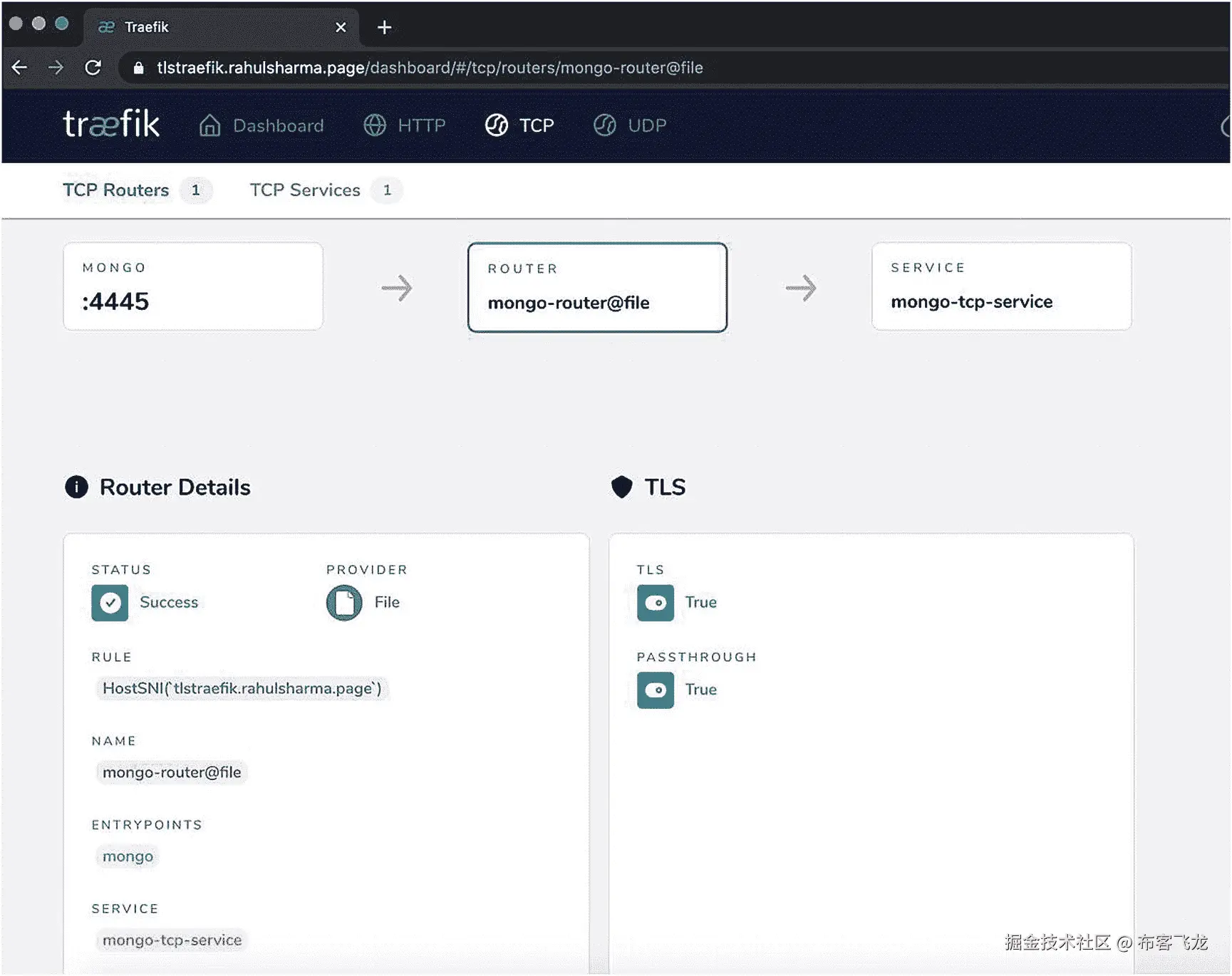This screenshot has height=976, width=1232.
Task: Click the browser address bar URL
Action: coord(430,68)
